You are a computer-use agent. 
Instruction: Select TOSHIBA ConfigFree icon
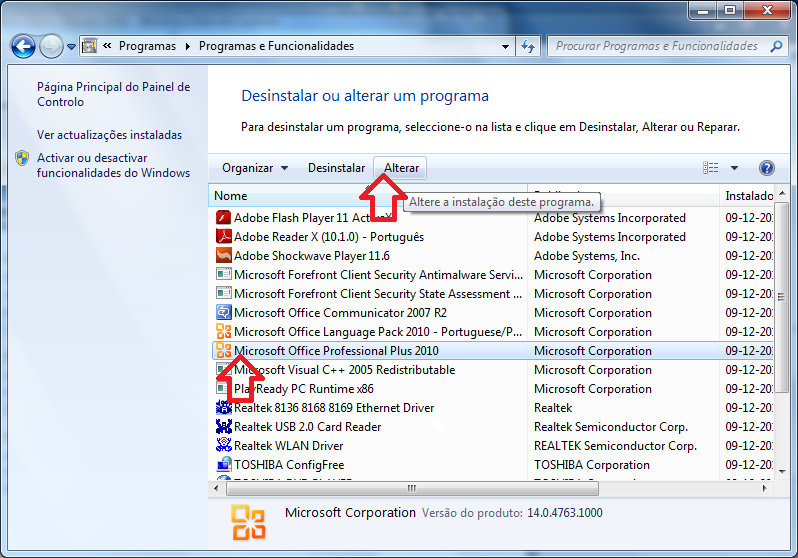coord(223,464)
